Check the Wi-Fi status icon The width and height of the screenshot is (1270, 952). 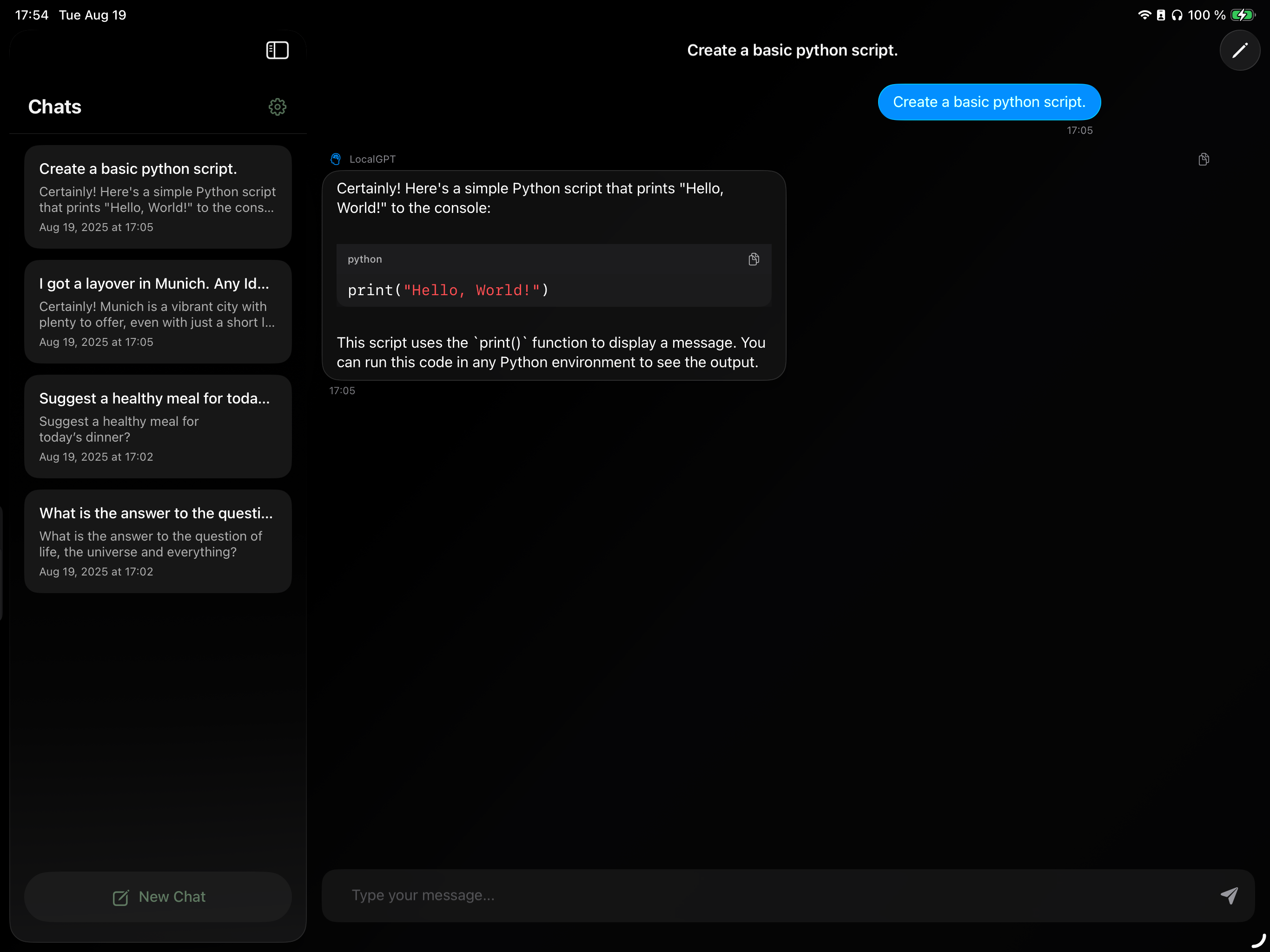pyautogui.click(x=1144, y=15)
